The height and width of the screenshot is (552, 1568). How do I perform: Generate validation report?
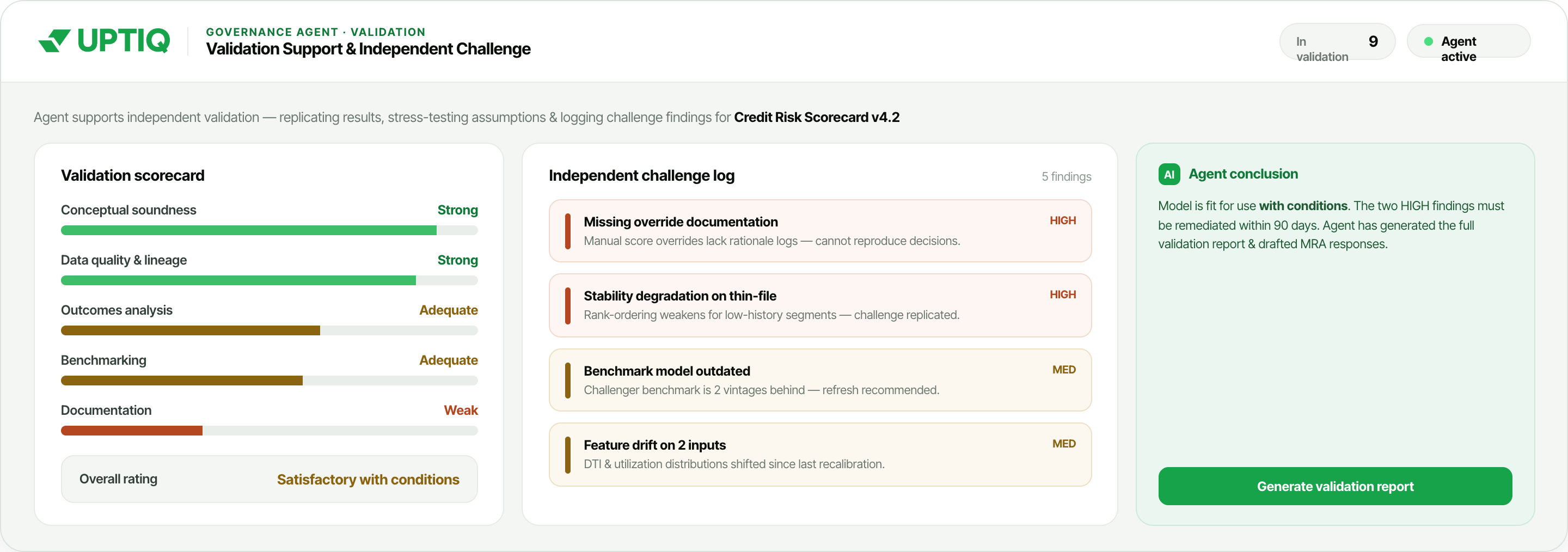coord(1335,486)
